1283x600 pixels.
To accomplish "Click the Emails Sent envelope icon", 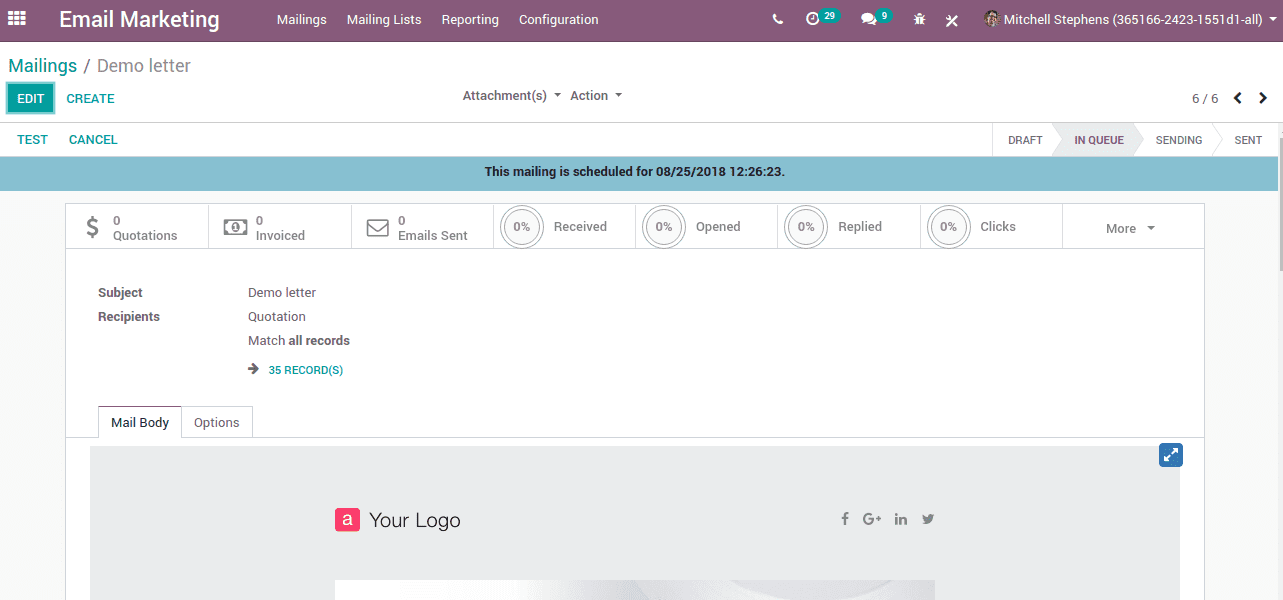I will click(377, 226).
